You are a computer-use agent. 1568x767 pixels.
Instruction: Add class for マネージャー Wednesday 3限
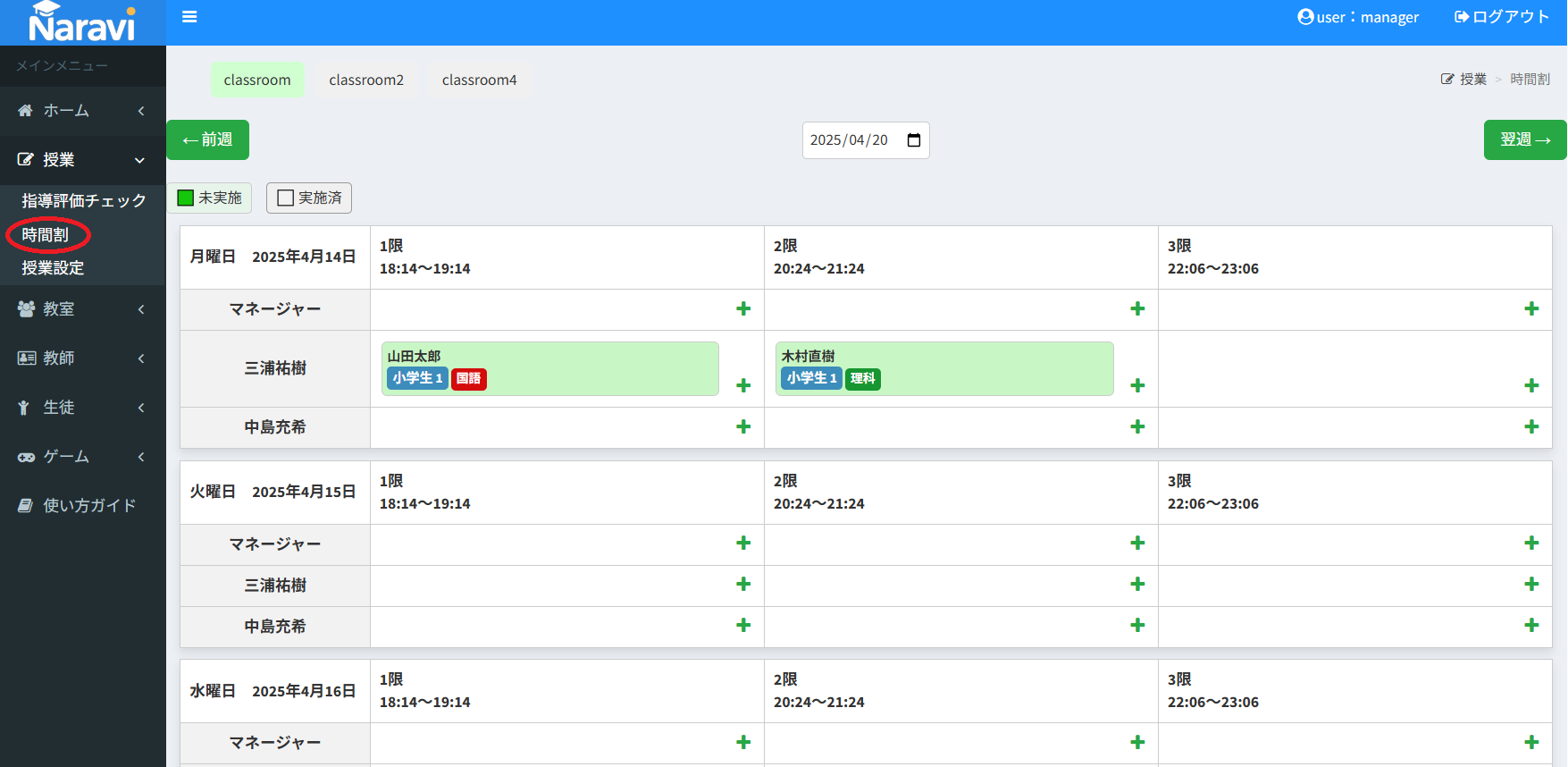click(1531, 742)
